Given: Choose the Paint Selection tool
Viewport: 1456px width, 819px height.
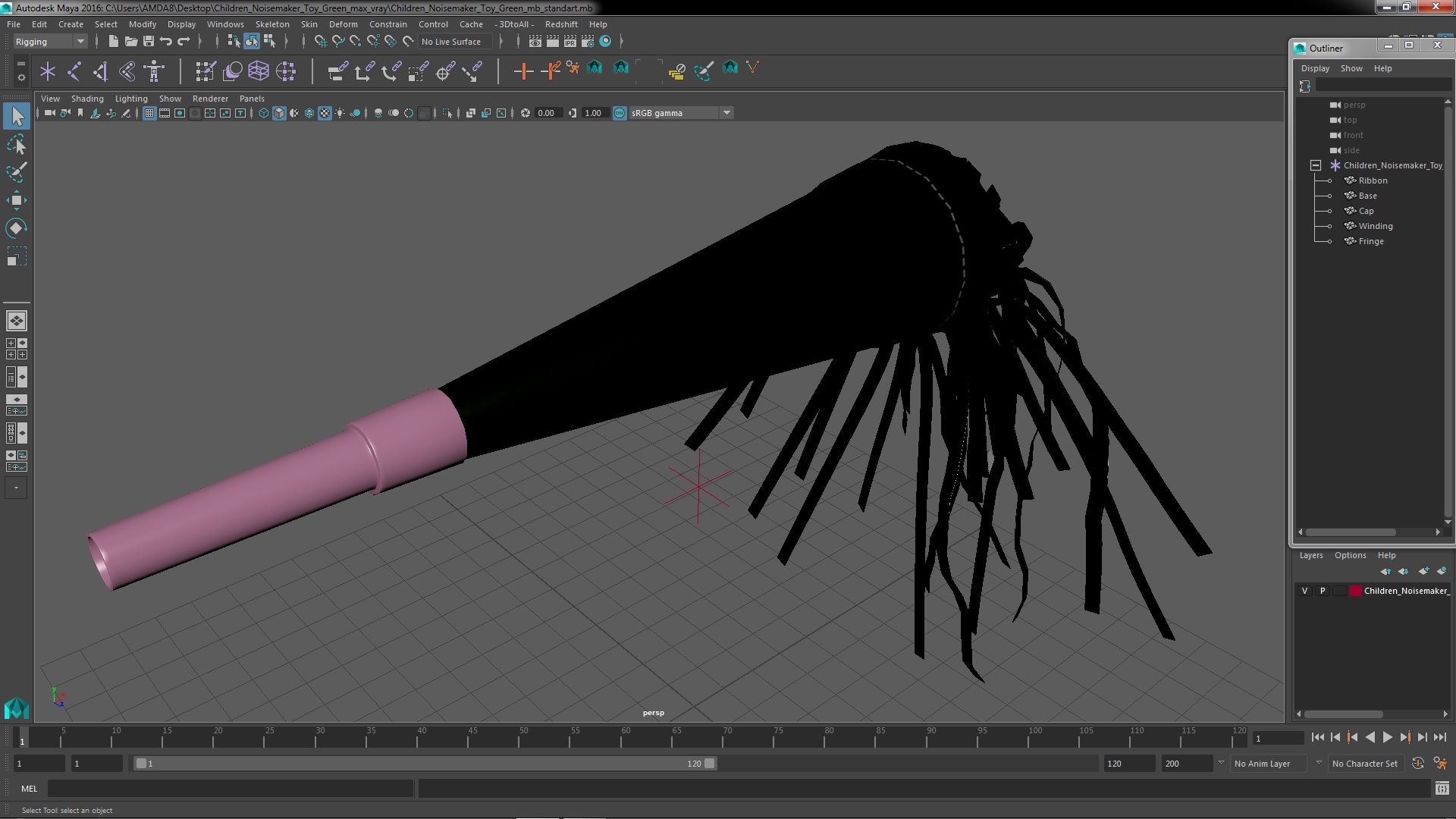Looking at the screenshot, I should click(17, 172).
